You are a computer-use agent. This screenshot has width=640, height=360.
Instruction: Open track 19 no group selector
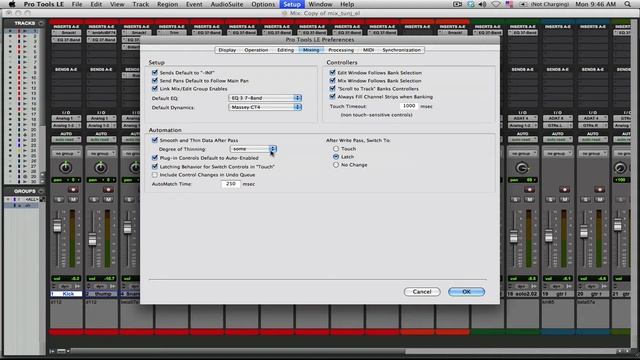558,153
